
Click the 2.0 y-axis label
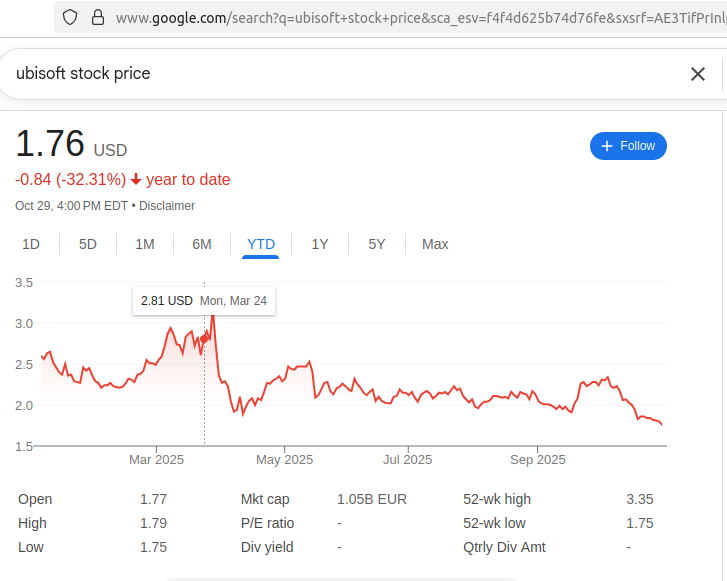click(x=24, y=406)
